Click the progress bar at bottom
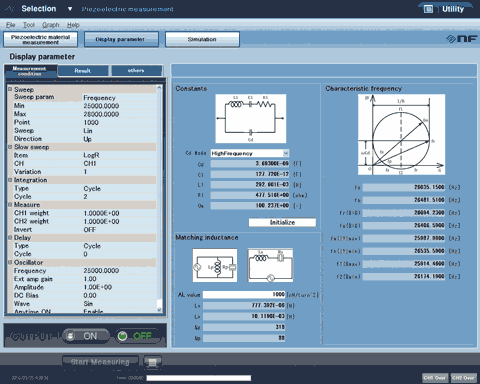Screen dimensions: 480x384 [199, 378]
